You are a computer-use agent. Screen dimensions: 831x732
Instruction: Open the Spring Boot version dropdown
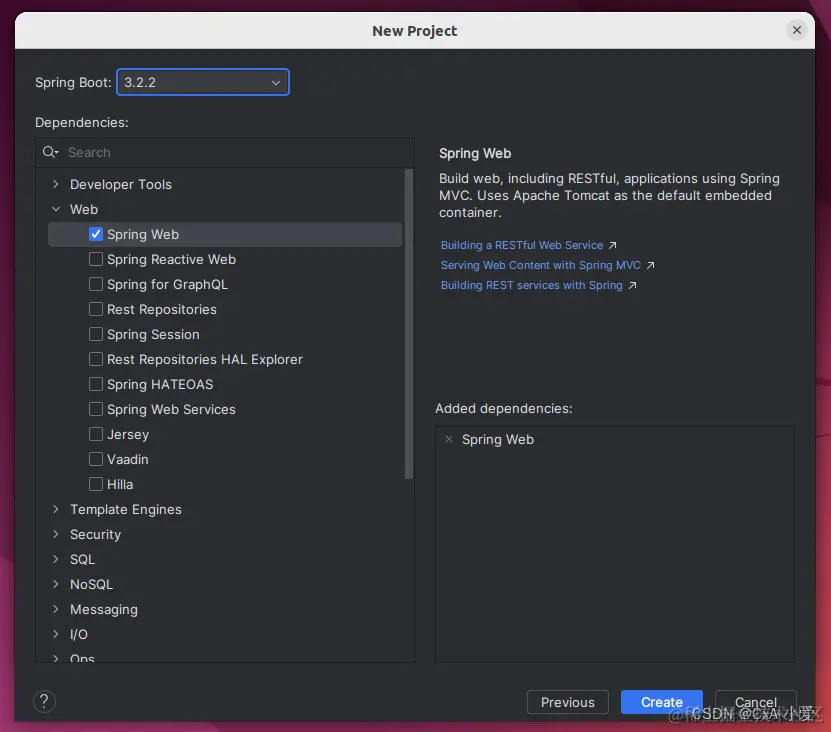pyautogui.click(x=203, y=82)
